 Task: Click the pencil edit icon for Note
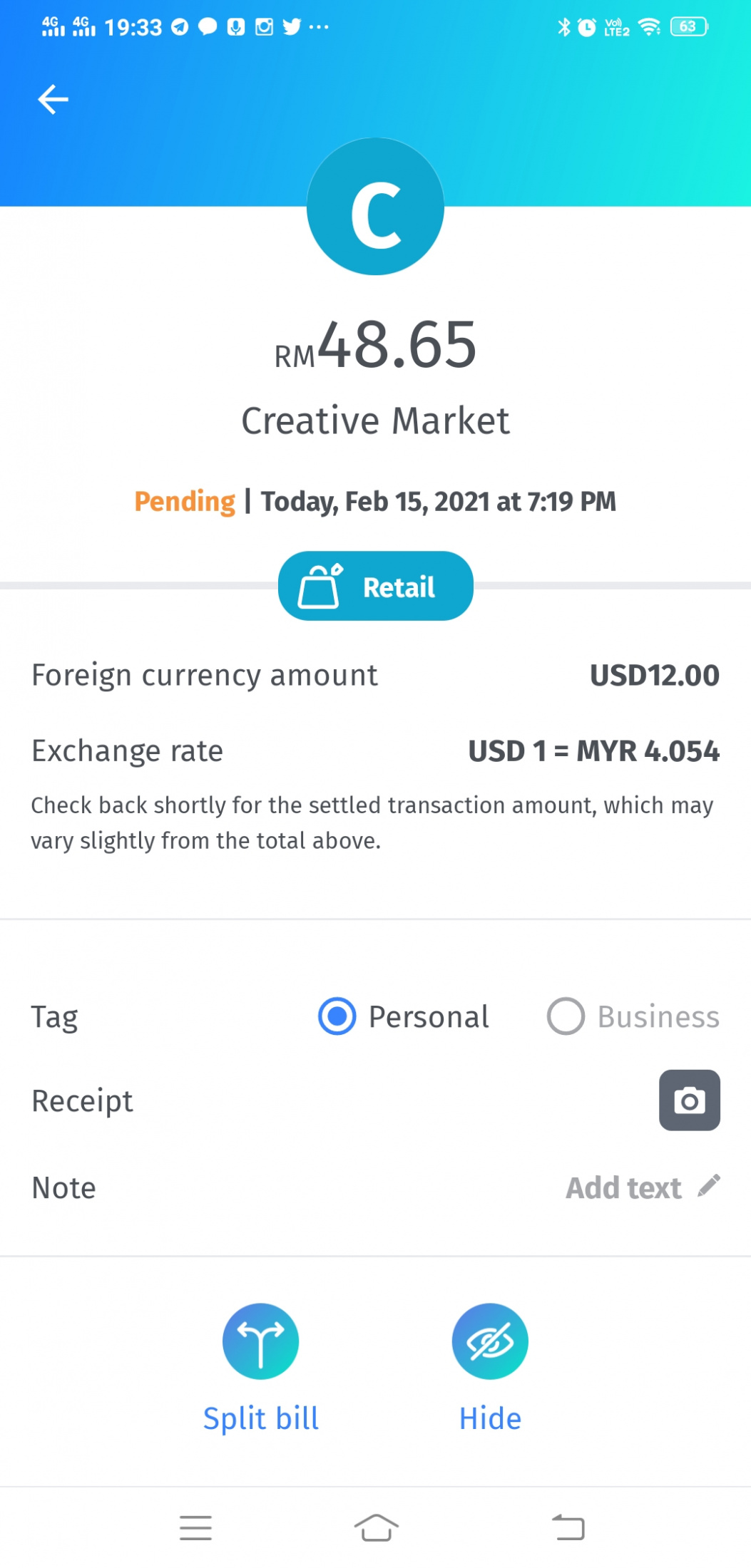709,1185
